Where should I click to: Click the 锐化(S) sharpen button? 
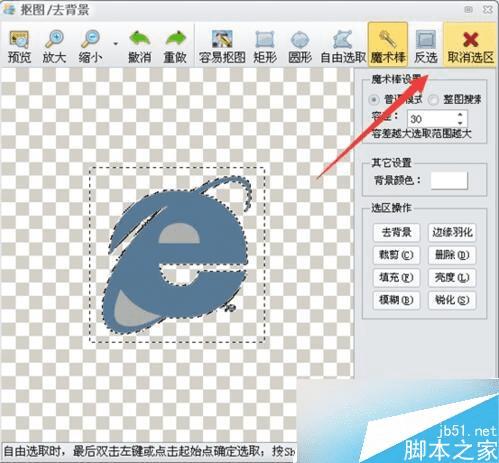452,300
